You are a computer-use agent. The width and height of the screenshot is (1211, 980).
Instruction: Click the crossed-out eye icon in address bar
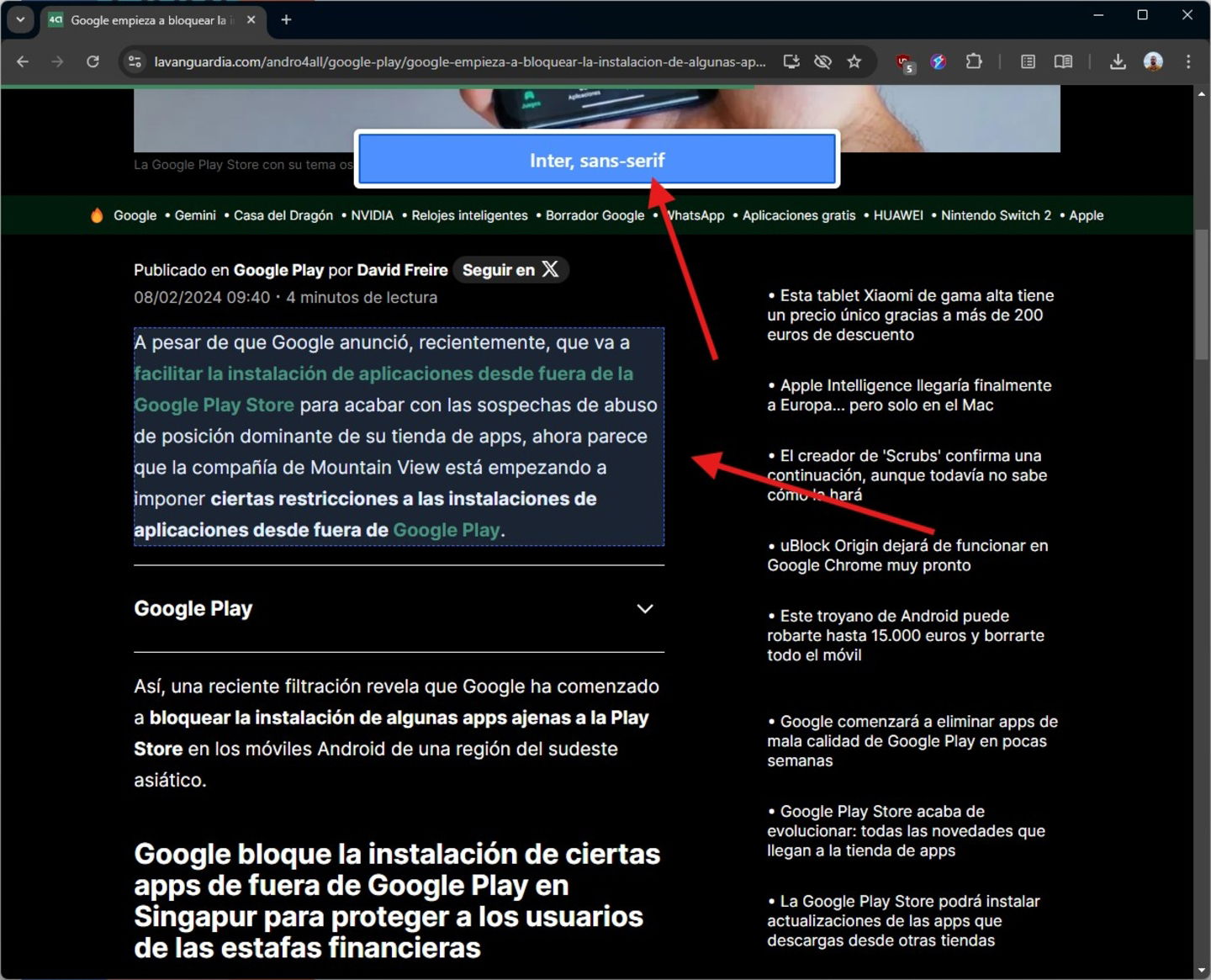822,61
